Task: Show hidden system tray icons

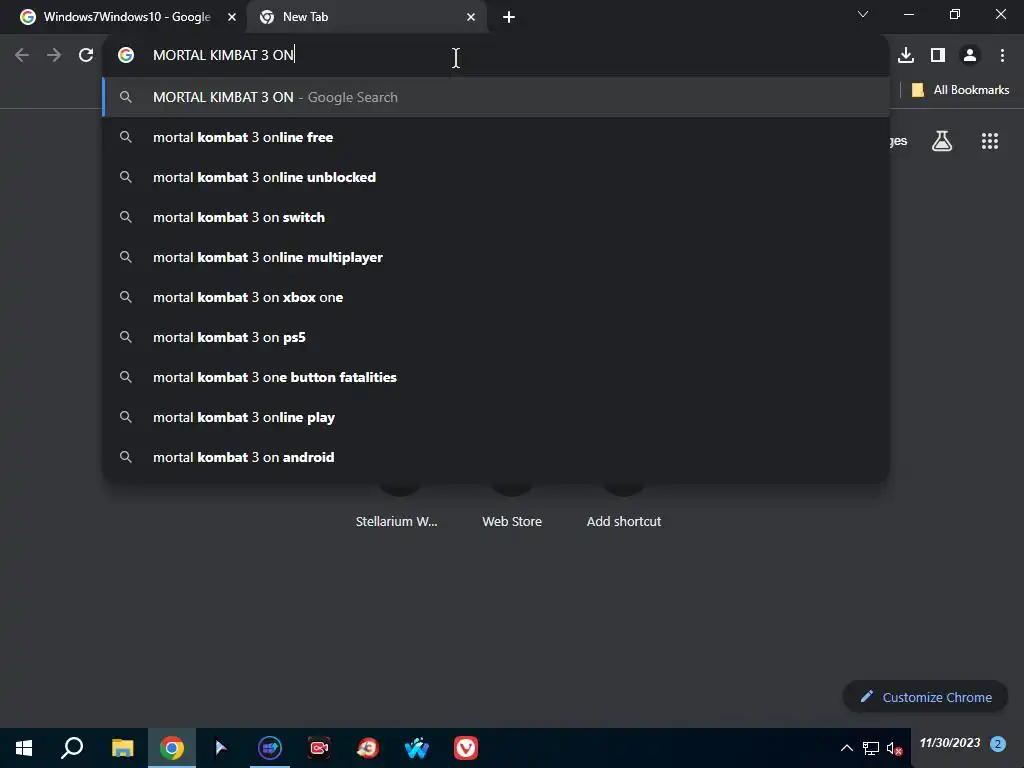Action: (x=846, y=748)
